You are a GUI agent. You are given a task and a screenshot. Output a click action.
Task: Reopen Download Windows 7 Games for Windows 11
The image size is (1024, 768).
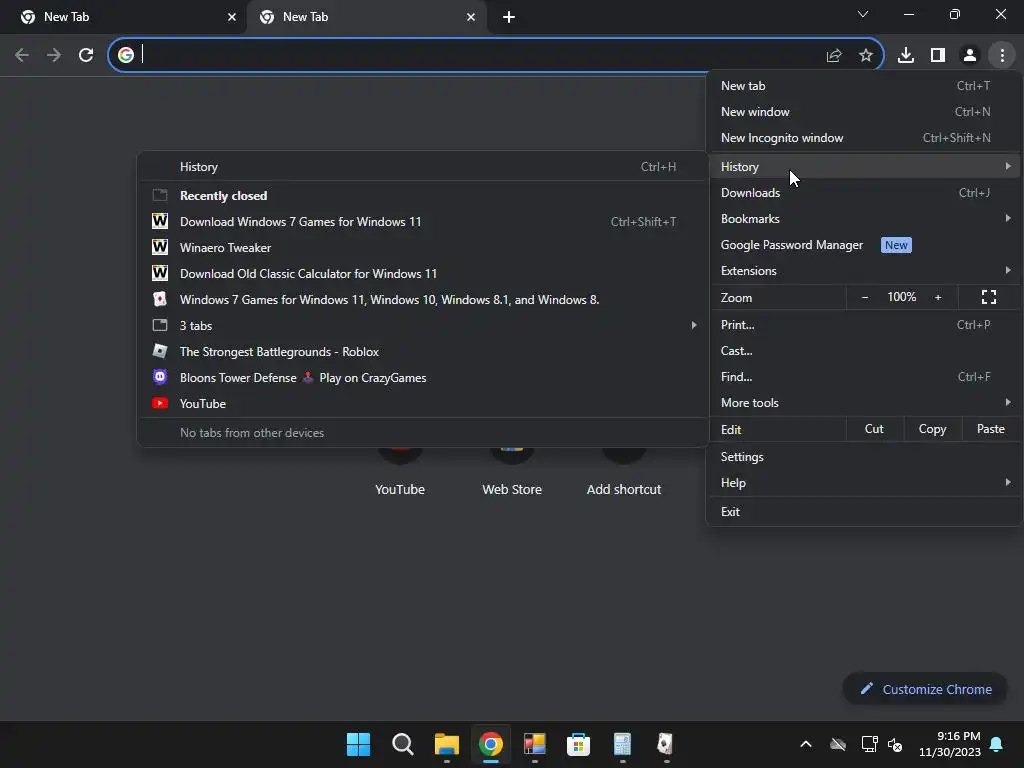pyautogui.click(x=423, y=221)
